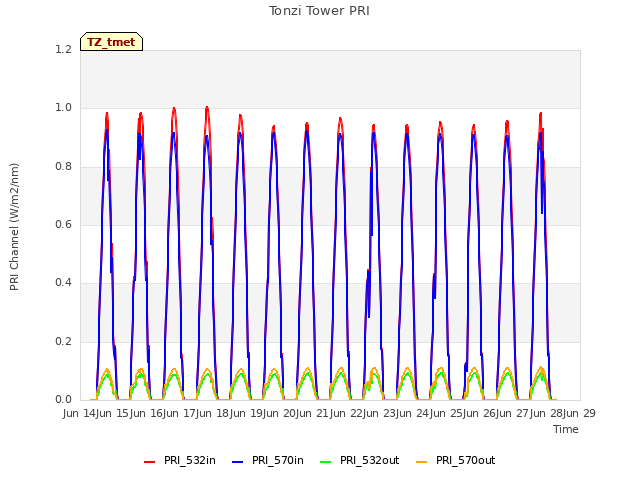Click the Time axis label
The height and width of the screenshot is (480, 640).
coord(566,429)
